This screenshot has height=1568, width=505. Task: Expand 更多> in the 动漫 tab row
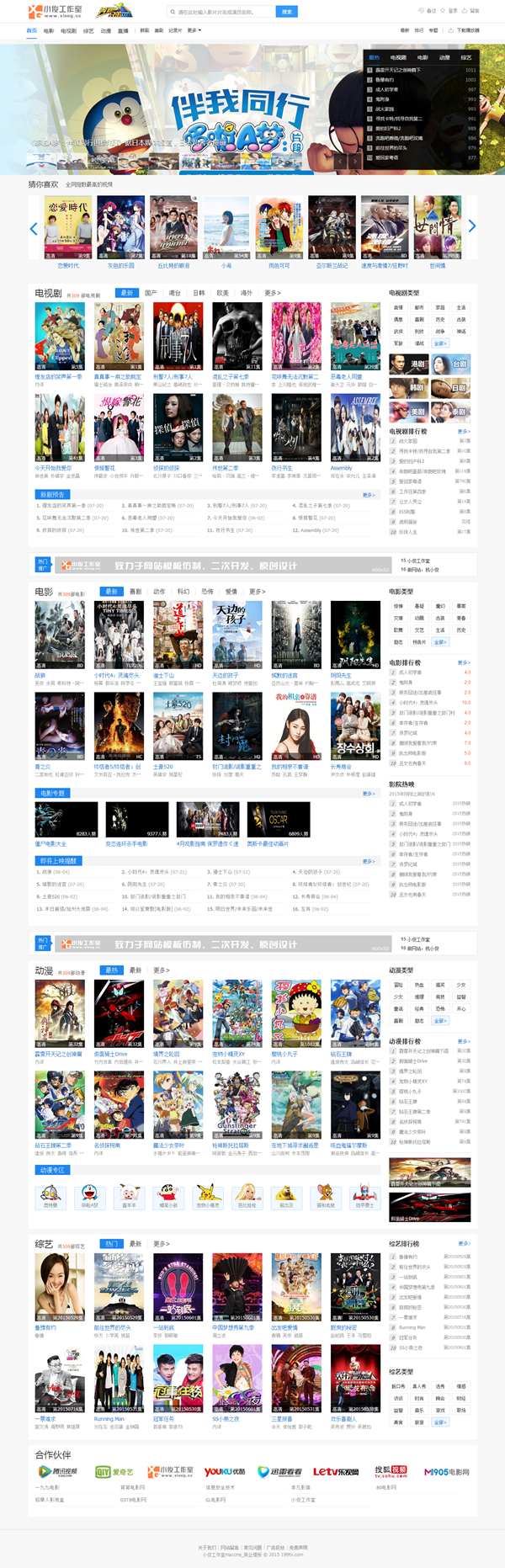(162, 970)
